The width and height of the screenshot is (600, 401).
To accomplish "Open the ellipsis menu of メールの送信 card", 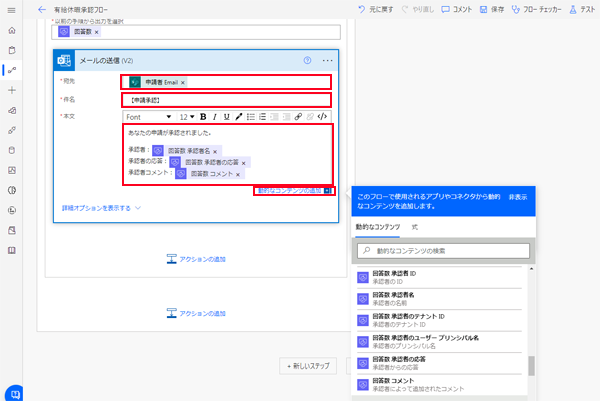I will [x=328, y=60].
